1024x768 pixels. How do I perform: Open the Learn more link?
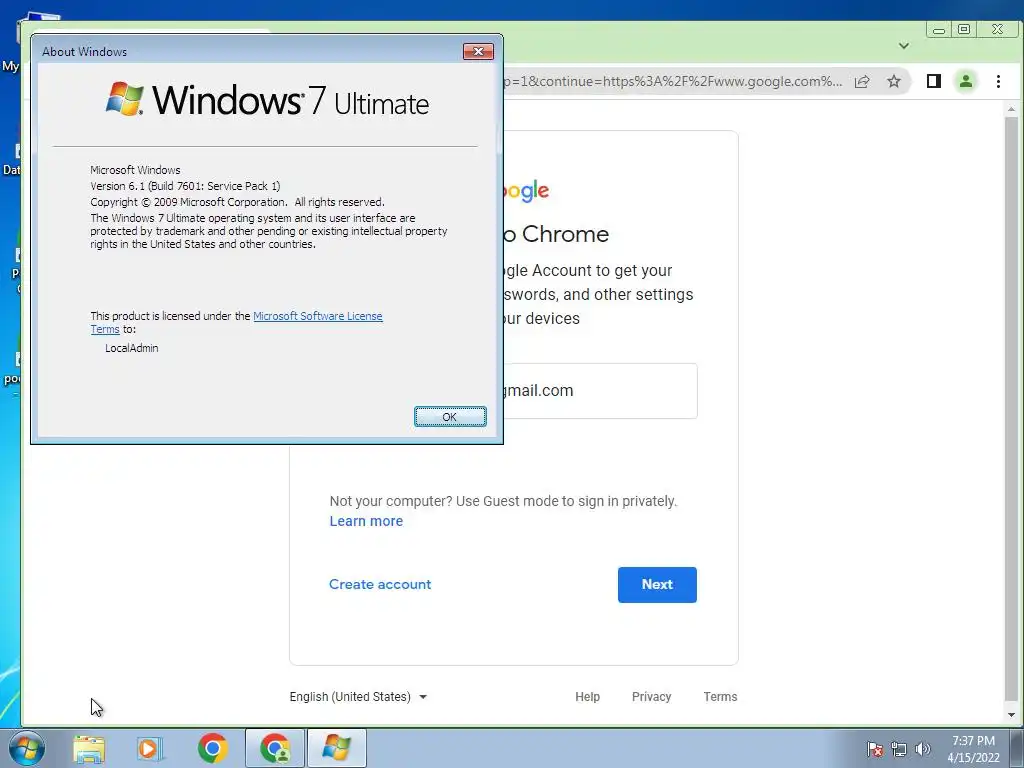[x=366, y=521]
